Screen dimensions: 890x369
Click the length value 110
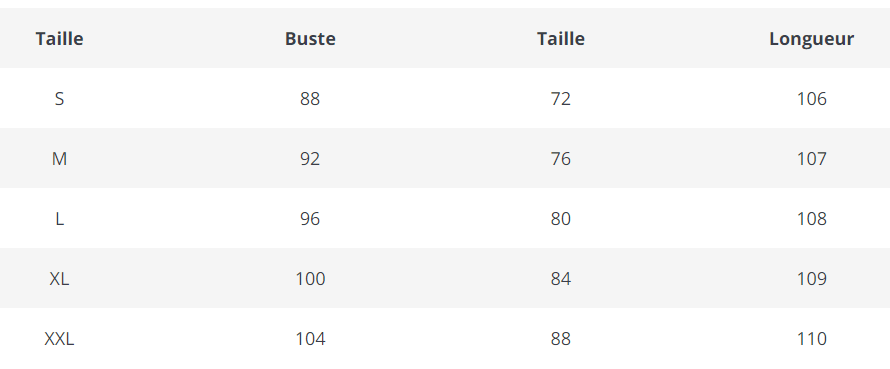coord(811,339)
